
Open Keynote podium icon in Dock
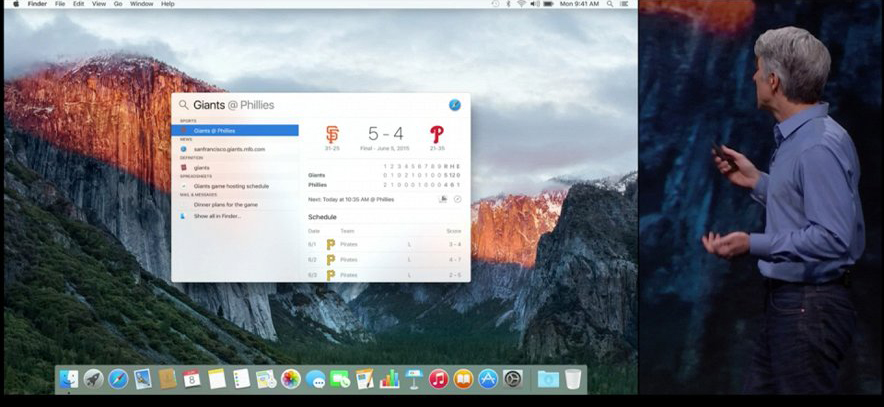click(x=414, y=379)
